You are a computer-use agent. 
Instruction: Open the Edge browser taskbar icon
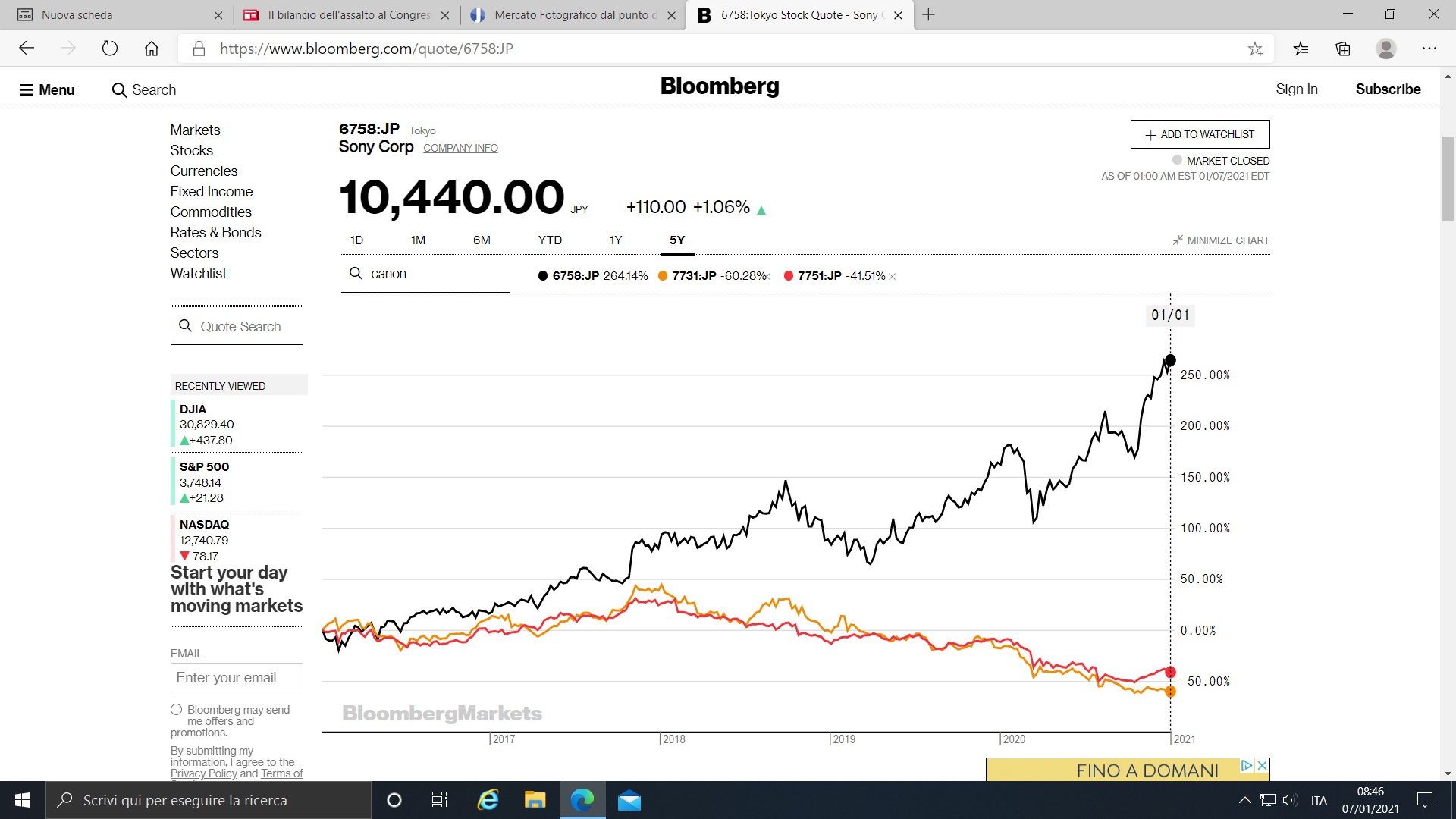click(x=582, y=800)
